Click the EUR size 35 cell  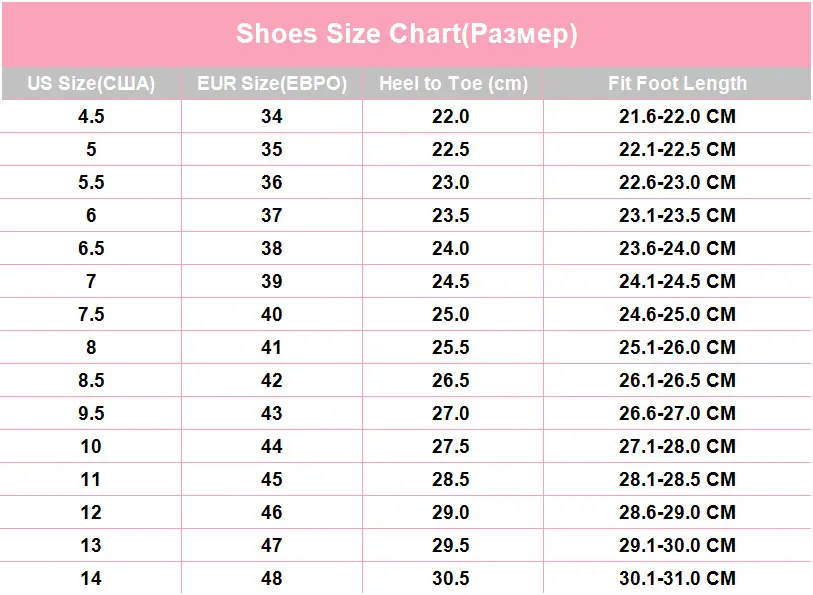coord(272,149)
